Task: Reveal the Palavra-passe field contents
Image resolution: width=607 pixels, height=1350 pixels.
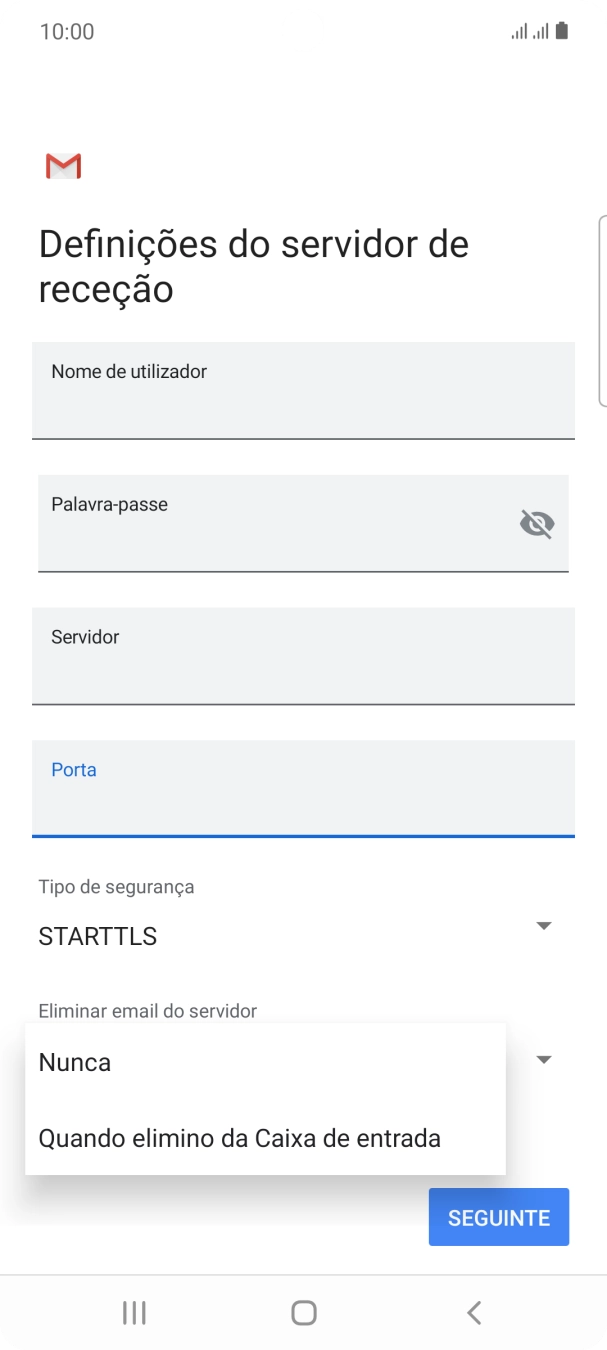Action: [537, 523]
